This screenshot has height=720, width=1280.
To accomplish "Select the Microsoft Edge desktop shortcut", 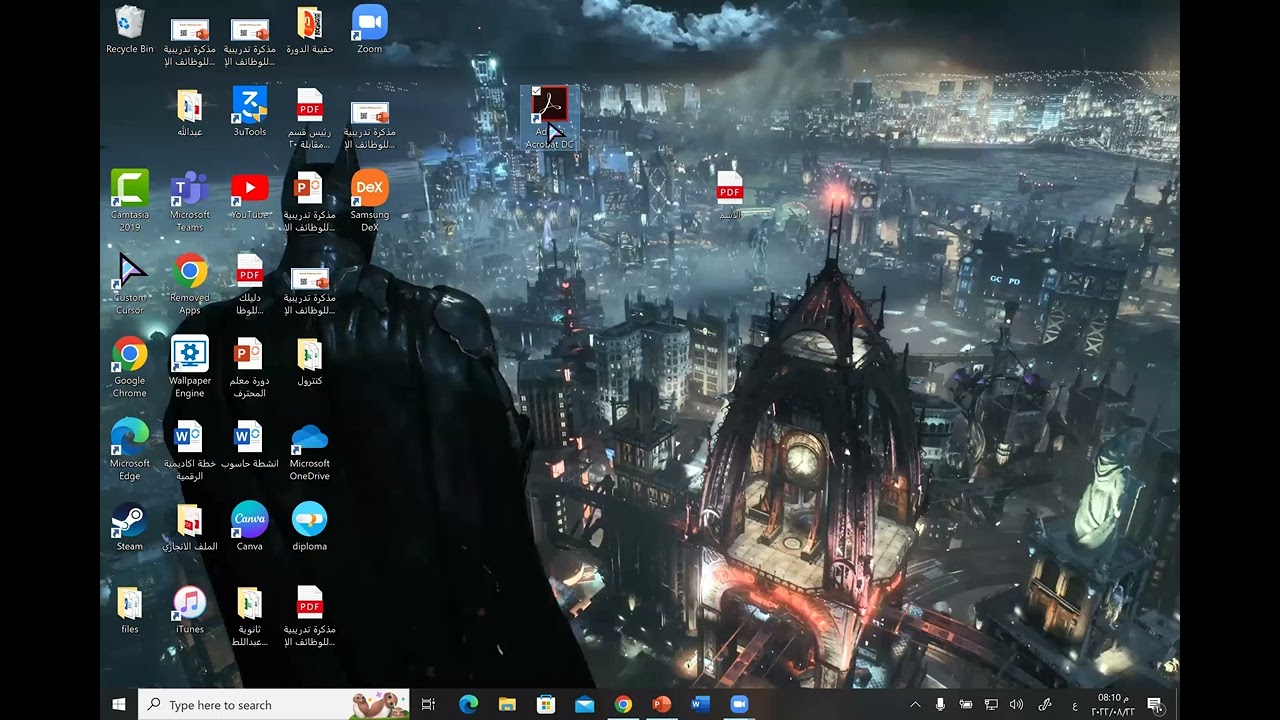I will [x=130, y=450].
